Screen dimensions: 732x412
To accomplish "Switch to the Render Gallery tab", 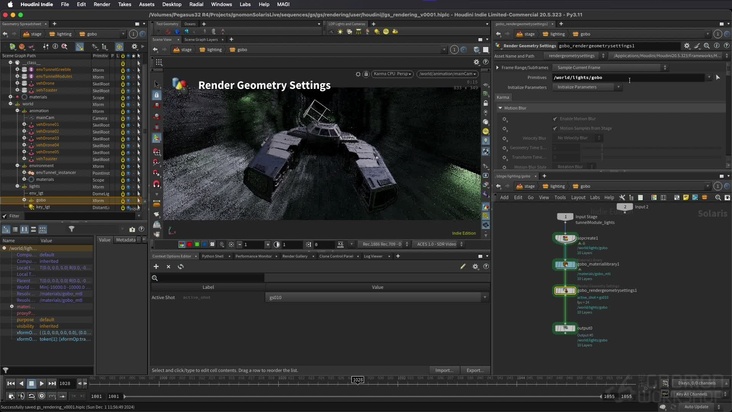I will point(295,256).
